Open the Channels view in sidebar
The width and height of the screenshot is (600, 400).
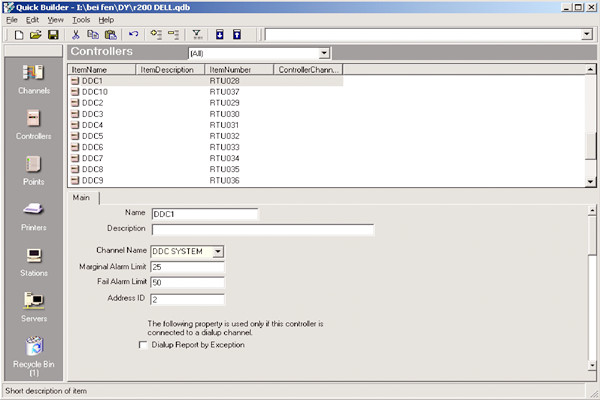coord(34,77)
